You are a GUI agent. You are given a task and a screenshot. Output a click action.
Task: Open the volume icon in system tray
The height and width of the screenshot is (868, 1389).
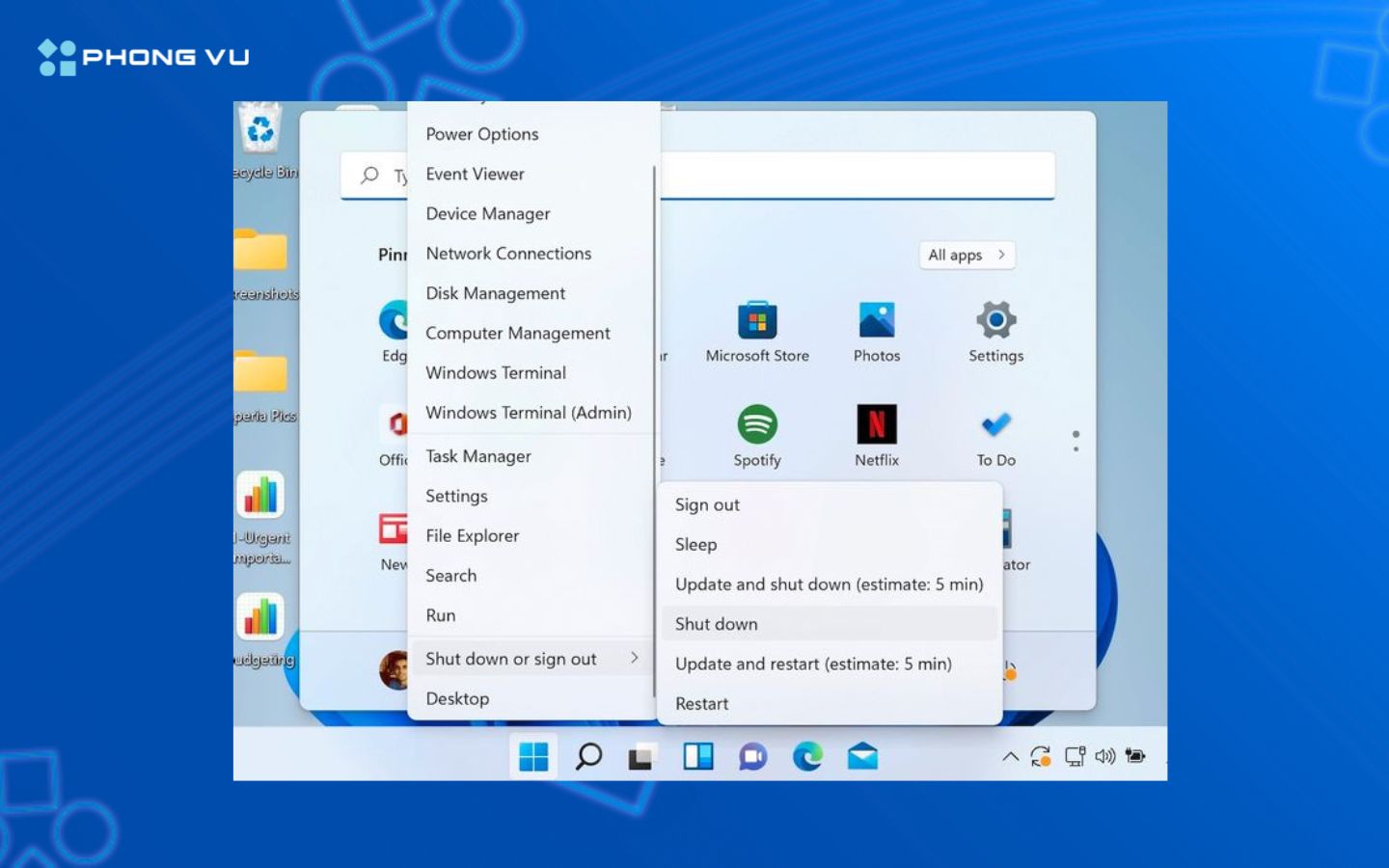[x=1103, y=756]
